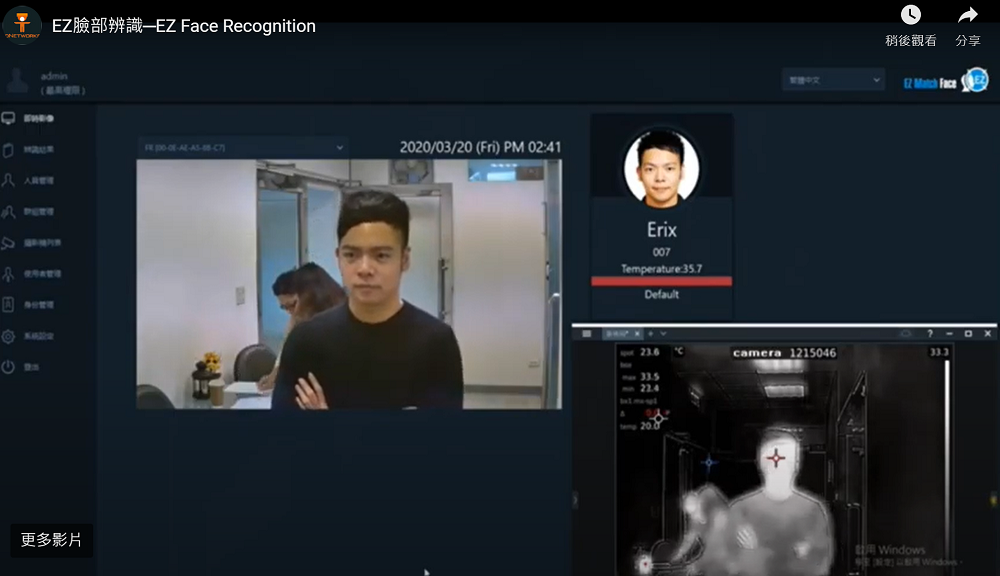Expand the tab list chevron in thermal window
Image resolution: width=1000 pixels, height=576 pixels.
click(x=663, y=334)
